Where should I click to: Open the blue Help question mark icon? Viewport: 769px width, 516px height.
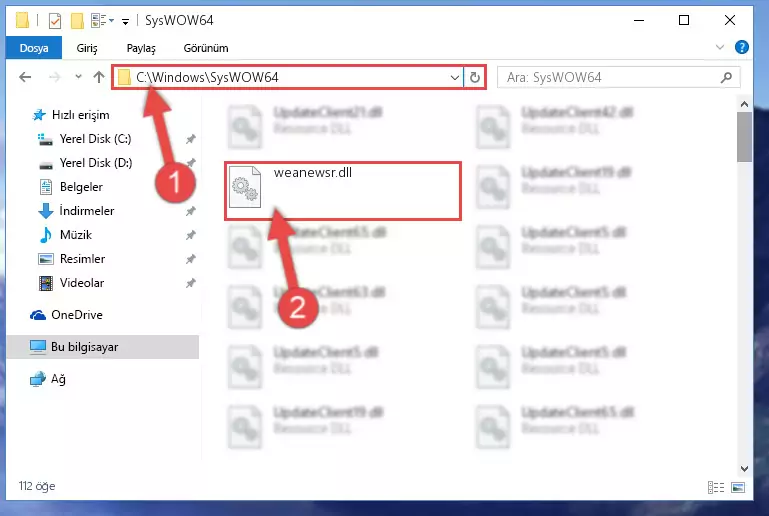[742, 47]
